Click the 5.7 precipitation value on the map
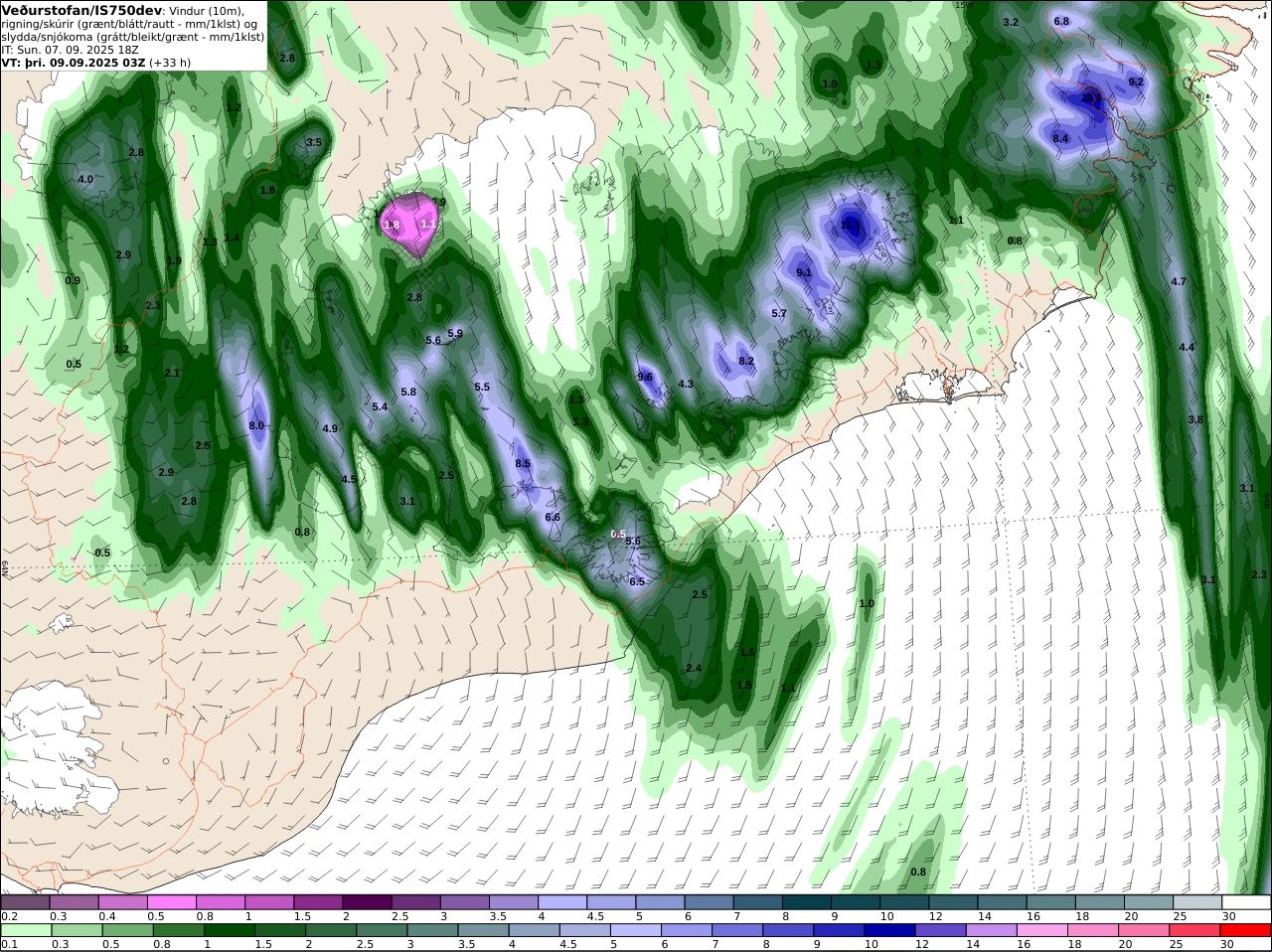 coord(779,313)
